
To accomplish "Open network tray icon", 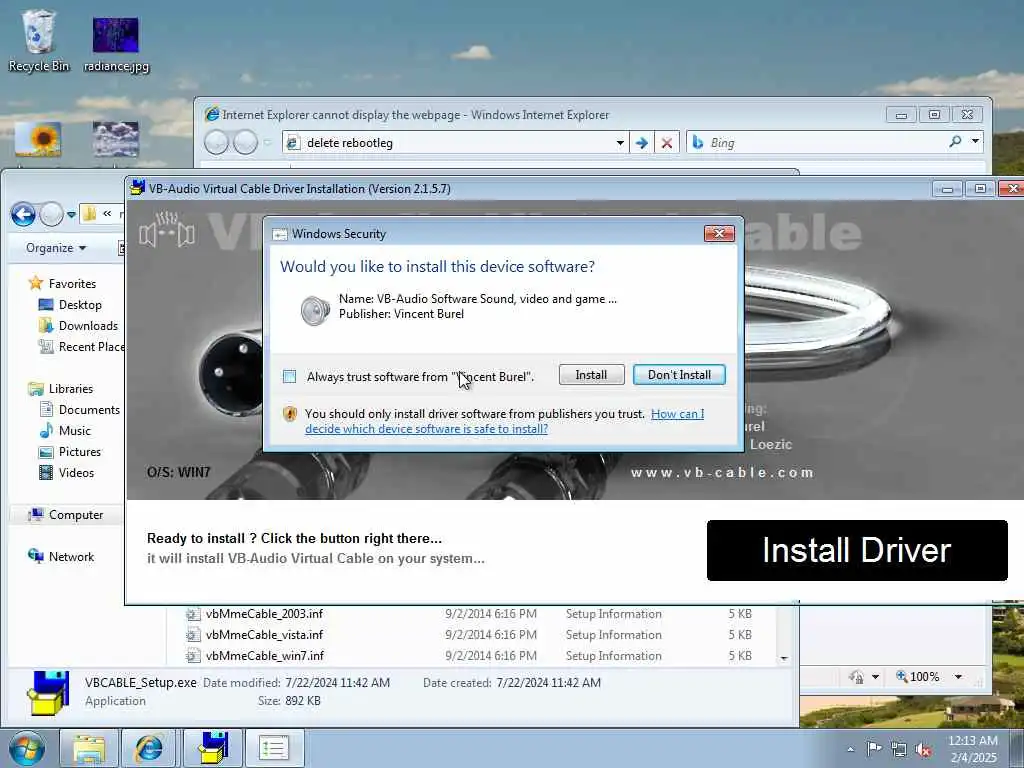I will tap(899, 750).
